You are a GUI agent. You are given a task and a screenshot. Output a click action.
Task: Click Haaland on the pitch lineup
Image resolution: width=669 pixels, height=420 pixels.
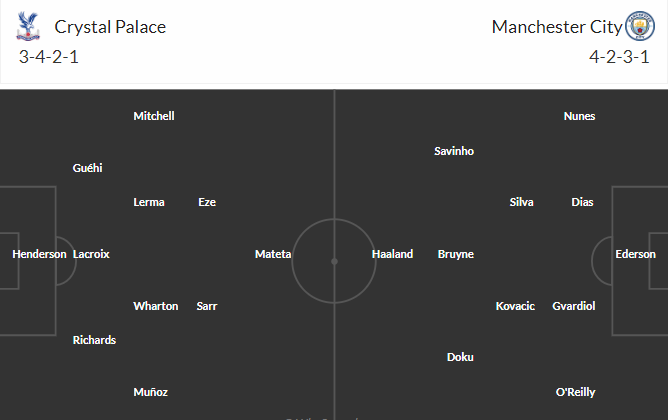click(x=392, y=254)
